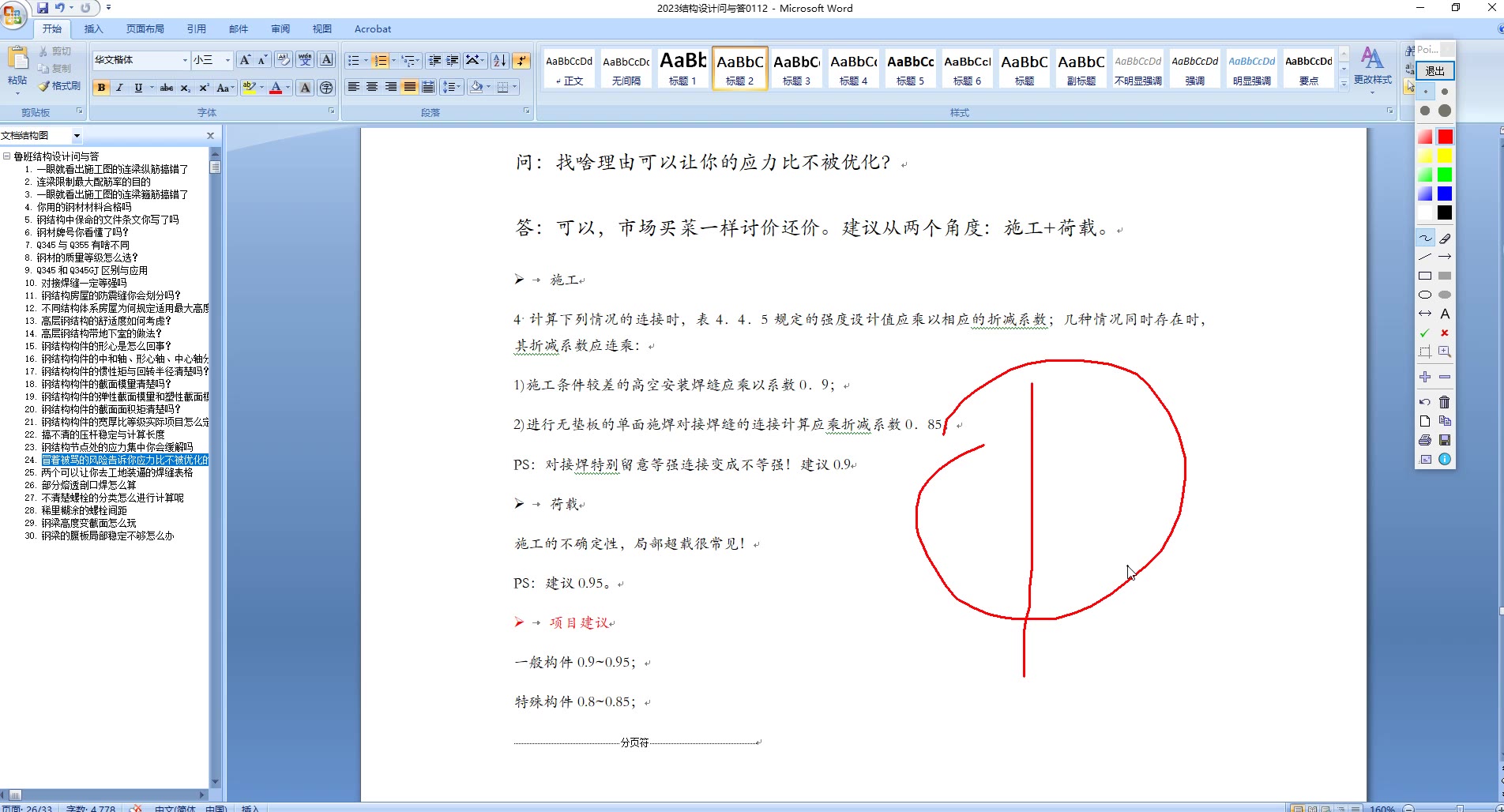This screenshot has height=812, width=1504.
Task: Toggle character shading A button
Action: coord(305,88)
